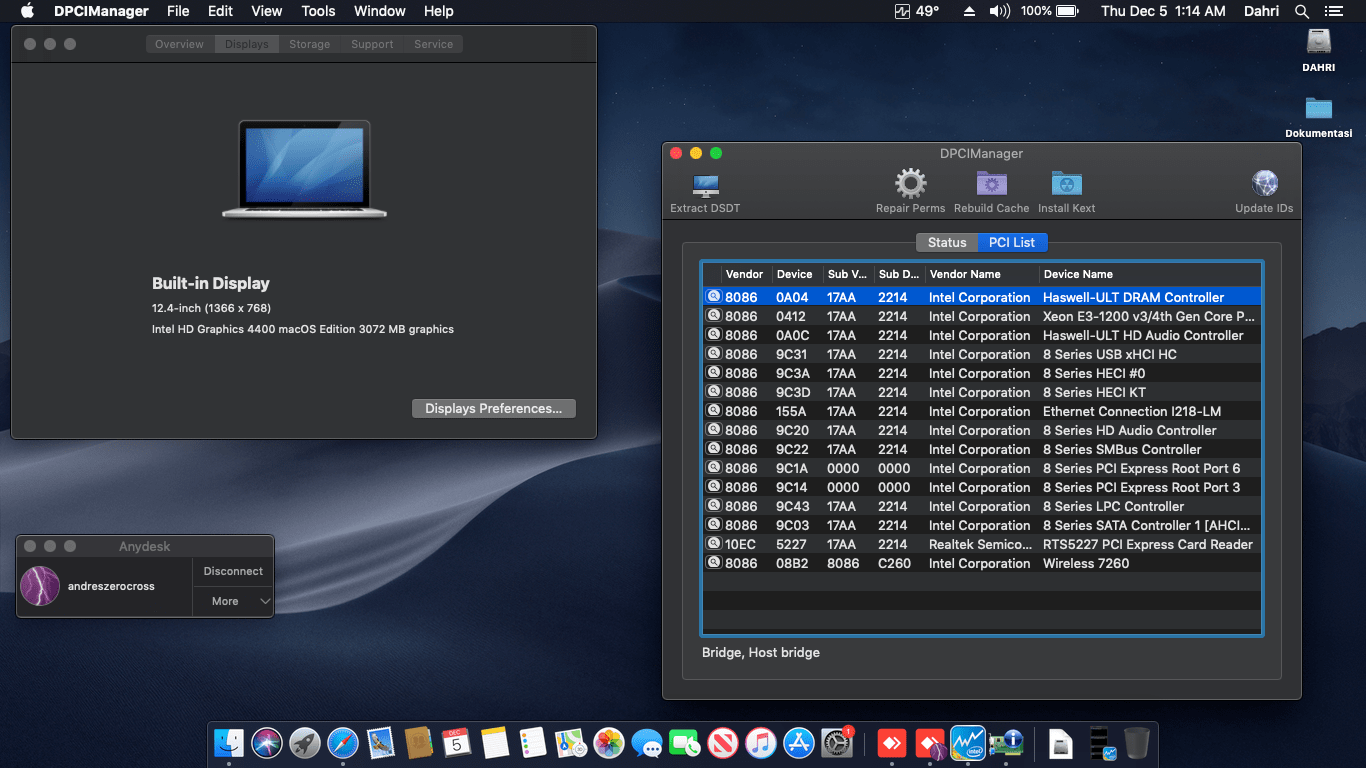Open Safari from the Dock
The image size is (1366, 768).
pyautogui.click(x=343, y=743)
